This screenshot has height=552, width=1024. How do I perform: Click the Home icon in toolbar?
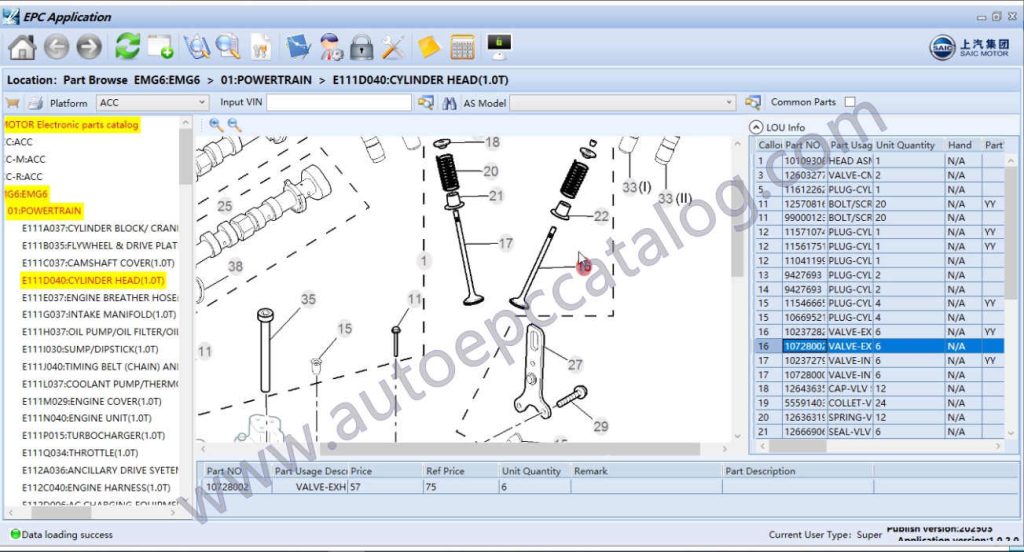click(x=22, y=47)
